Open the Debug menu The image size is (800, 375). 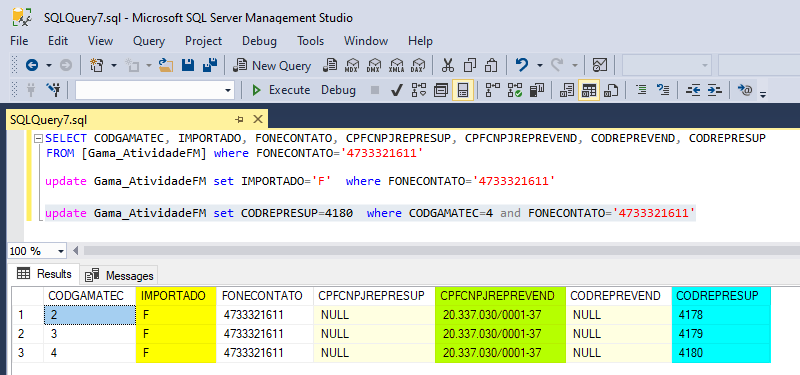[x=259, y=41]
